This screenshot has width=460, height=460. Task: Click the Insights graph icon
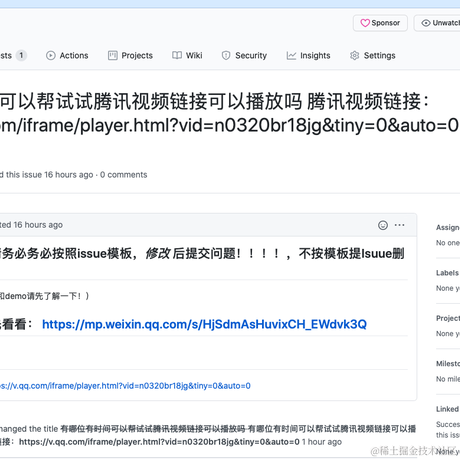[291, 56]
